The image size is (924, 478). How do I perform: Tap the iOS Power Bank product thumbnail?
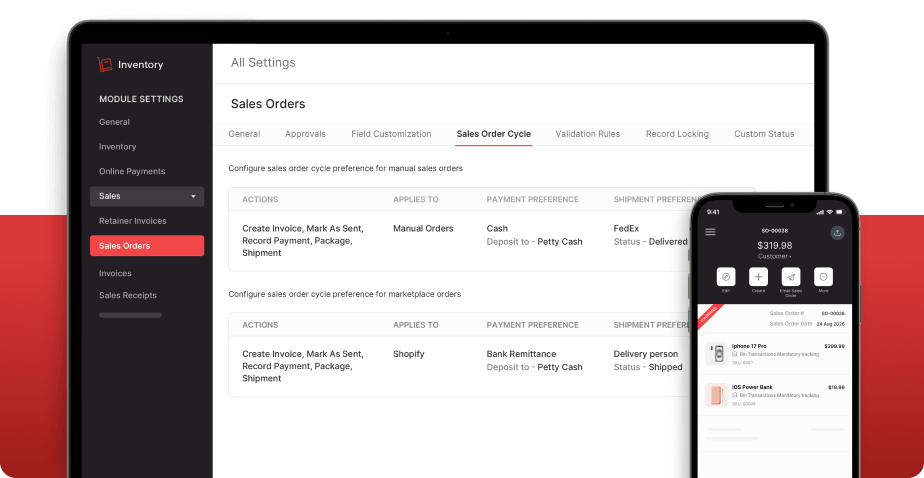coord(717,395)
